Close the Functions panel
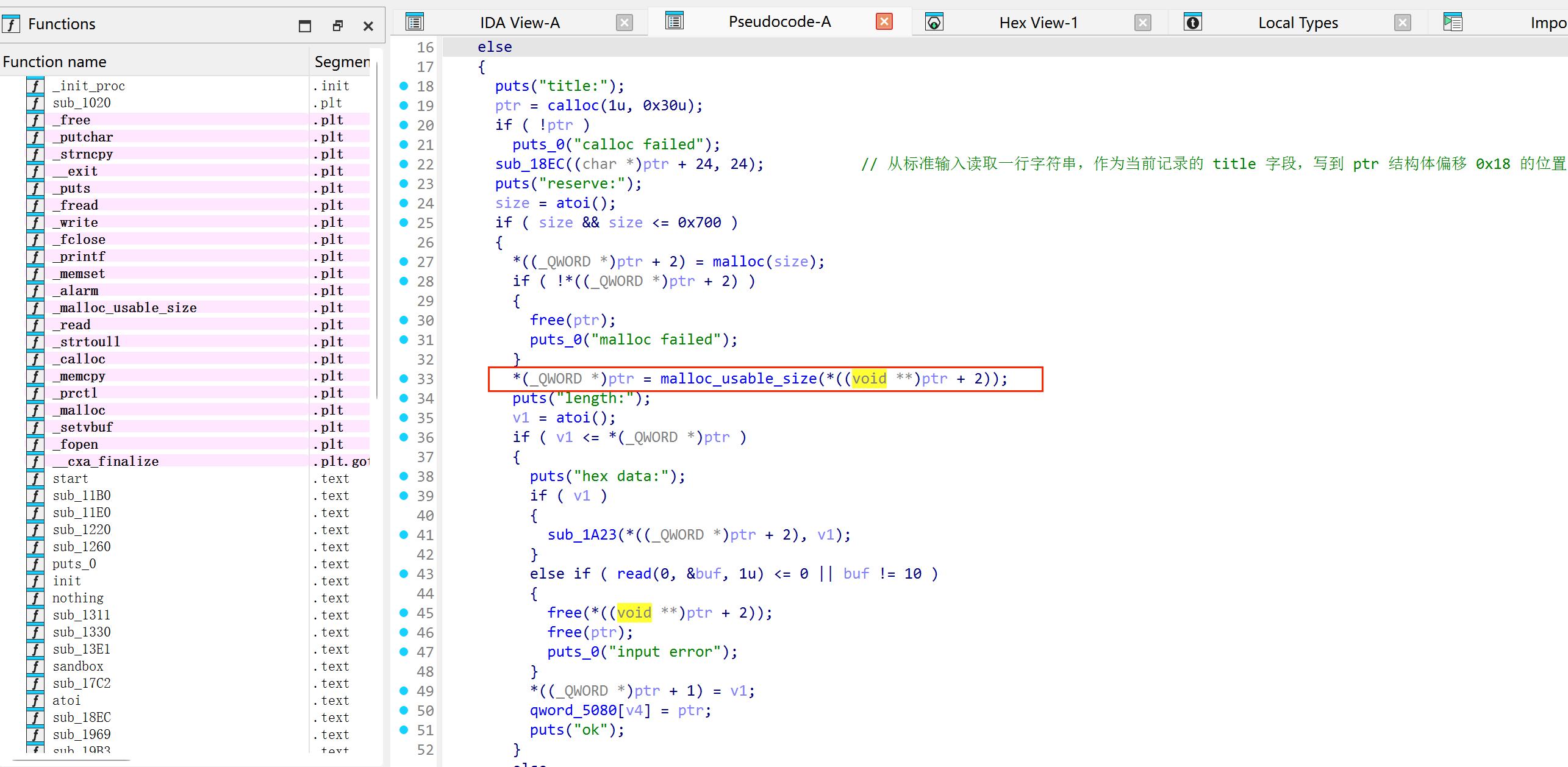 click(368, 26)
